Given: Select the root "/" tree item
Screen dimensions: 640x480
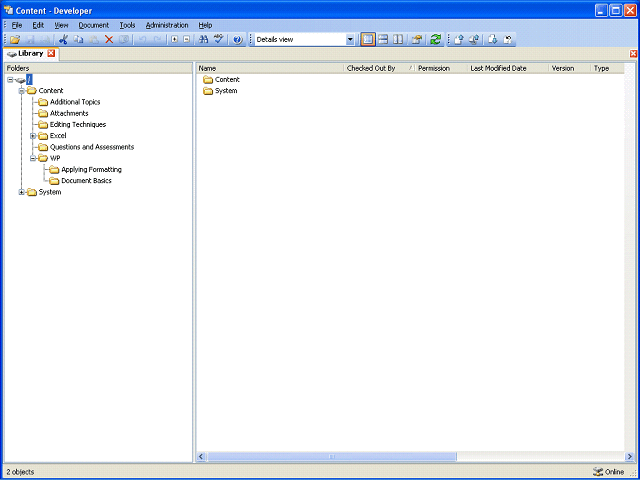Looking at the screenshot, I should 29,80.
